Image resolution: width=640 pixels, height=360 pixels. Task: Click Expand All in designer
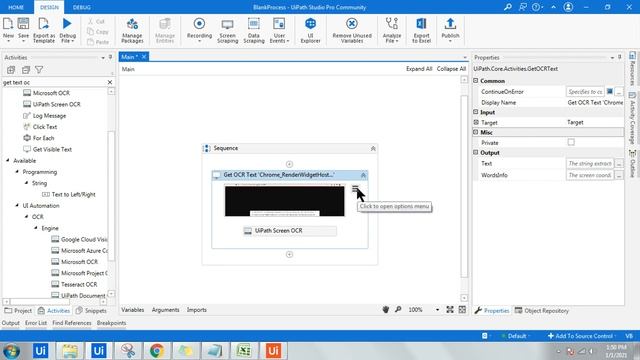point(419,69)
